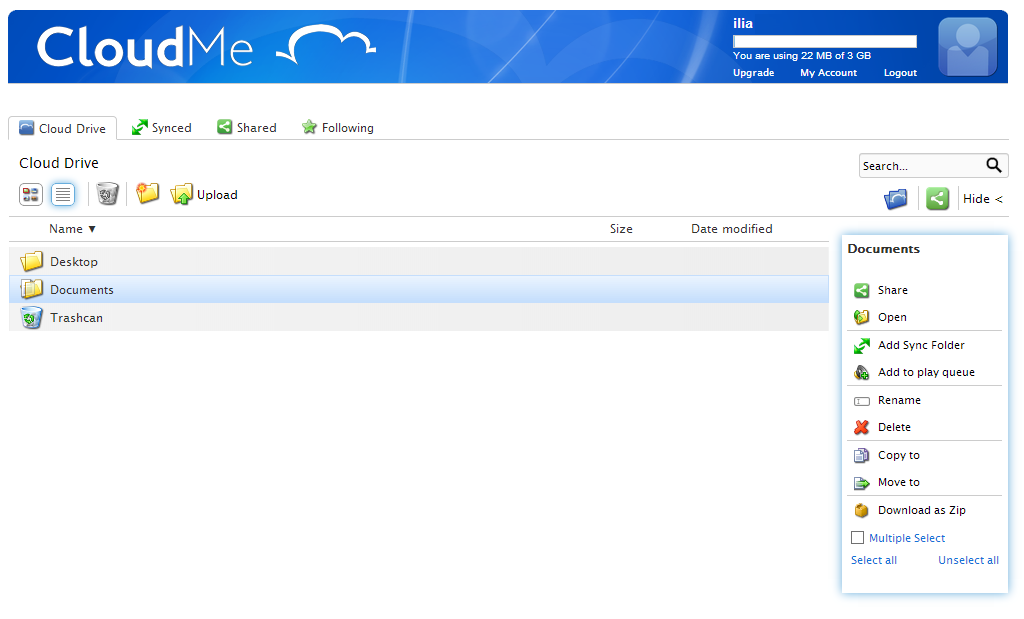Click the Add Sync Folder arrows icon
This screenshot has height=619, width=1024.
[861, 345]
